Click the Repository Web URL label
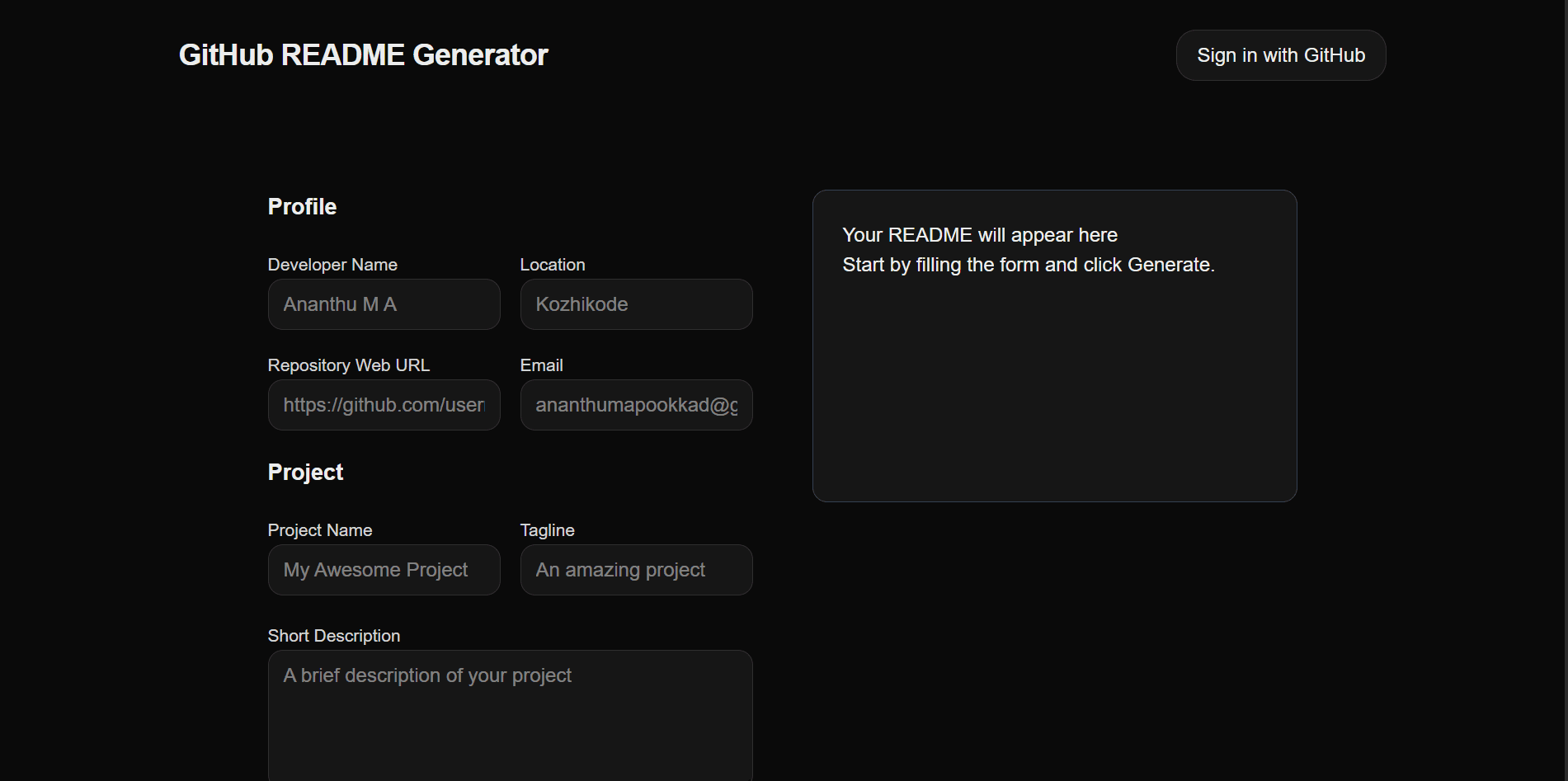The image size is (1568, 781). pyautogui.click(x=348, y=365)
